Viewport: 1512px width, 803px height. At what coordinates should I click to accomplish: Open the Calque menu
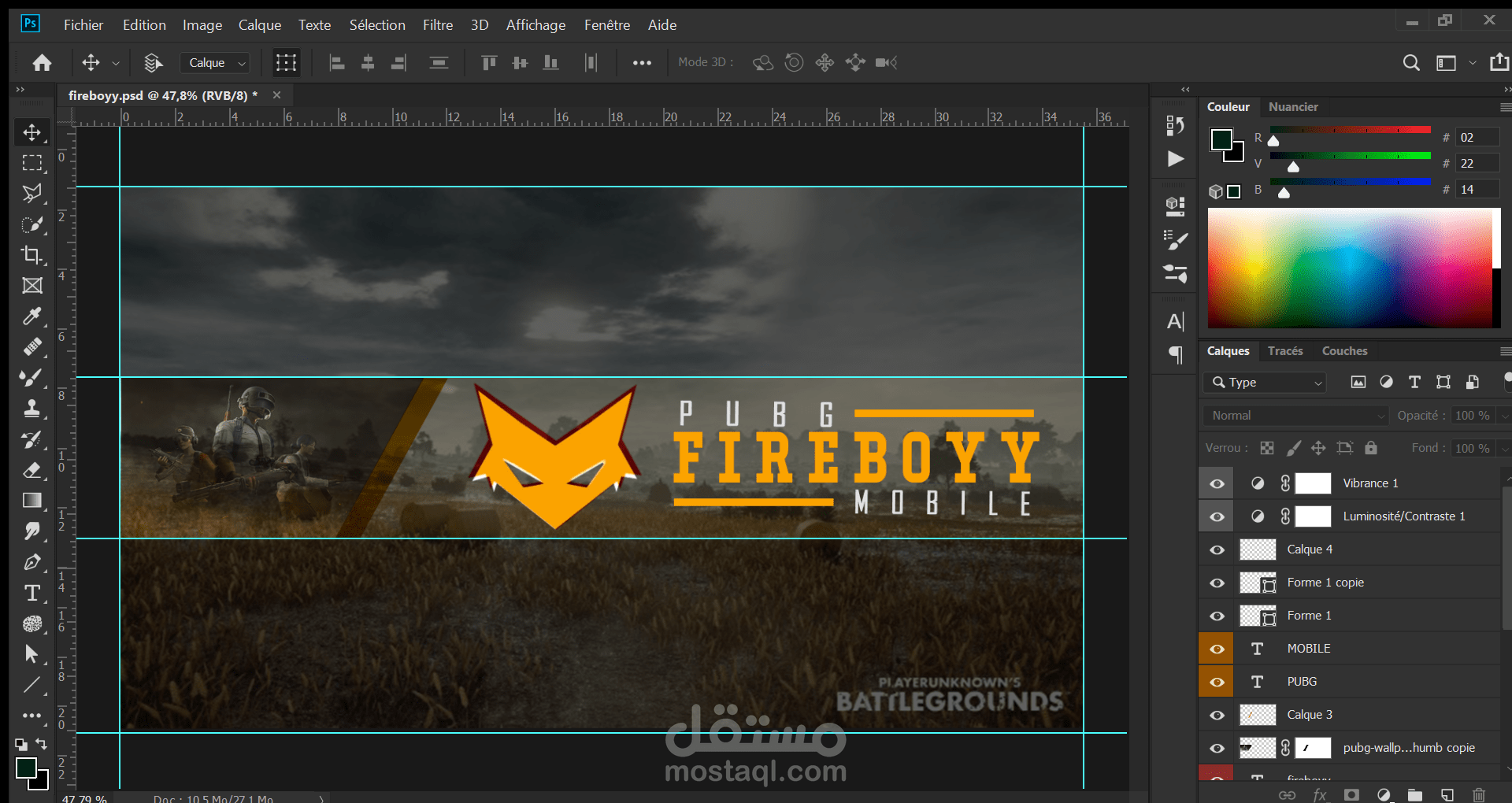260,25
